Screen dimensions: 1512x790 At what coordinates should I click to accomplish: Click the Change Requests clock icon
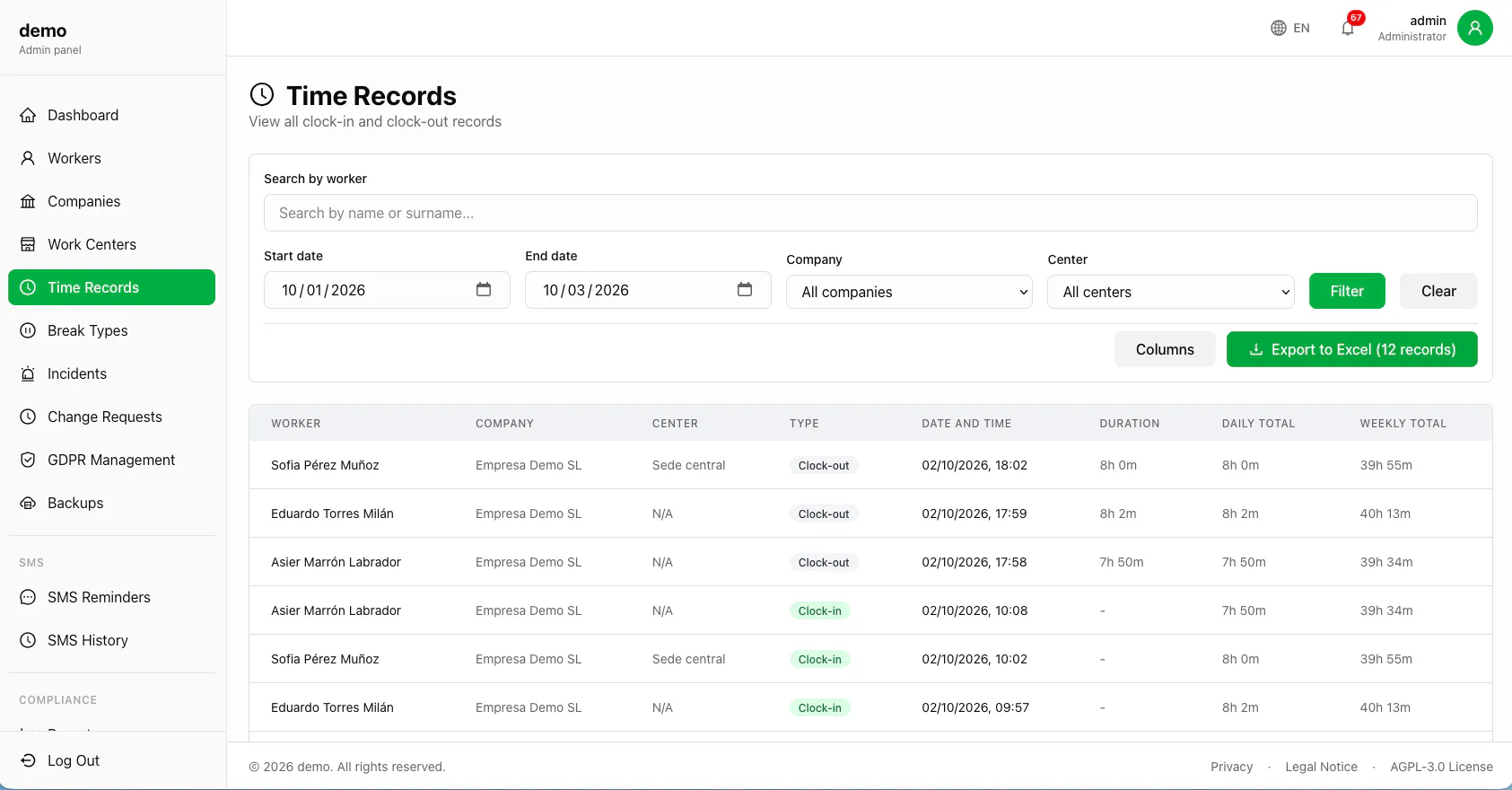pyautogui.click(x=28, y=417)
